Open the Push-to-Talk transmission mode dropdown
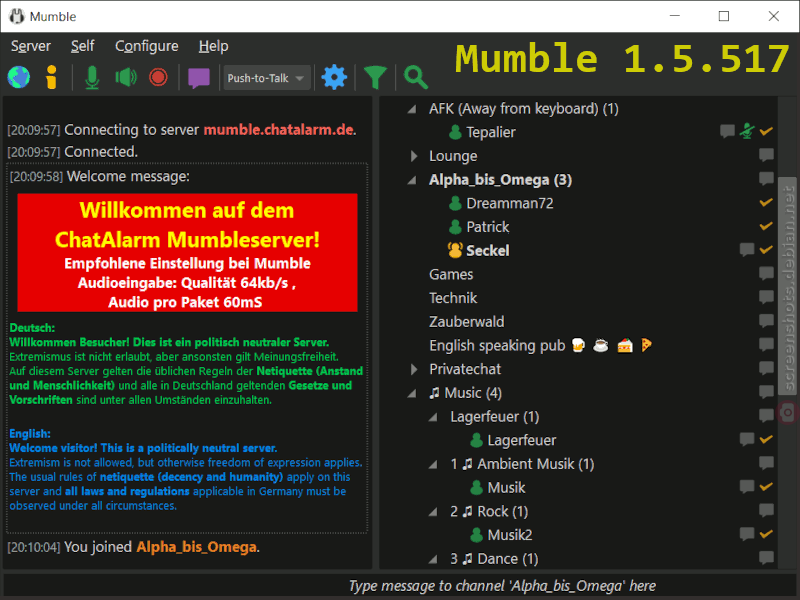Screen dimensions: 800x600 coord(267,78)
